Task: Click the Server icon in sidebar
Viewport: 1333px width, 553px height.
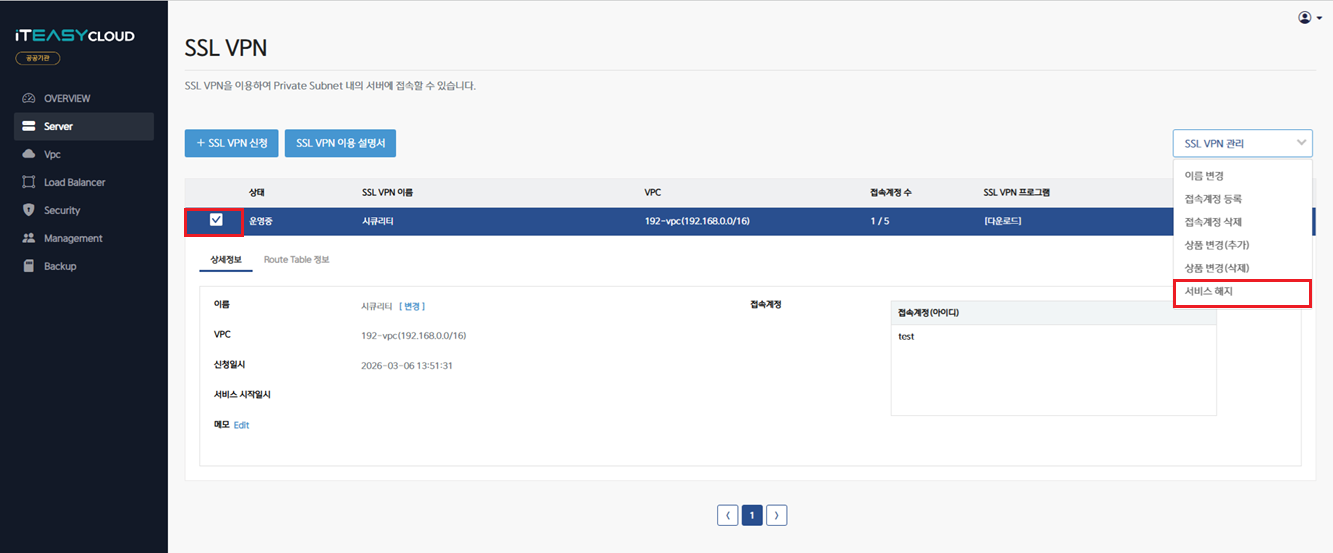Action: pos(28,127)
